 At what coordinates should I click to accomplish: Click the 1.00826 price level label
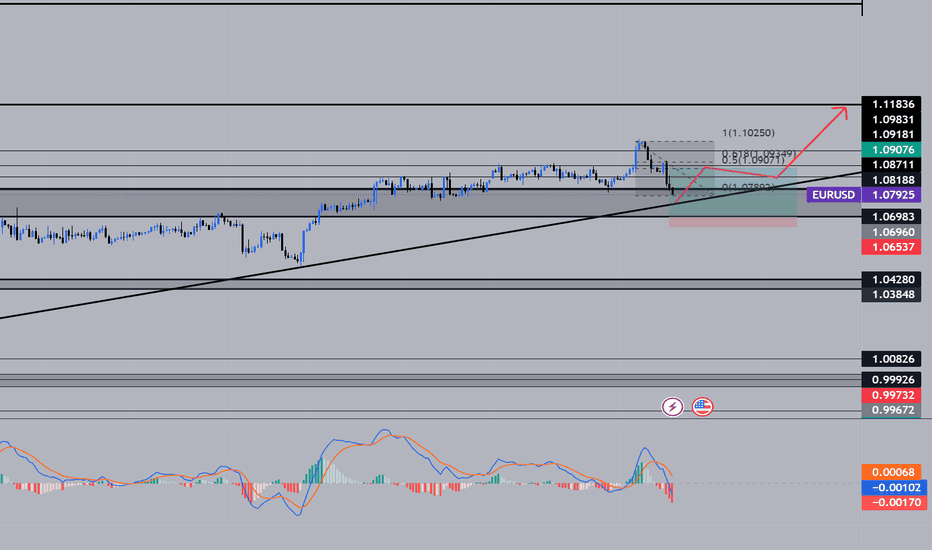click(x=891, y=359)
